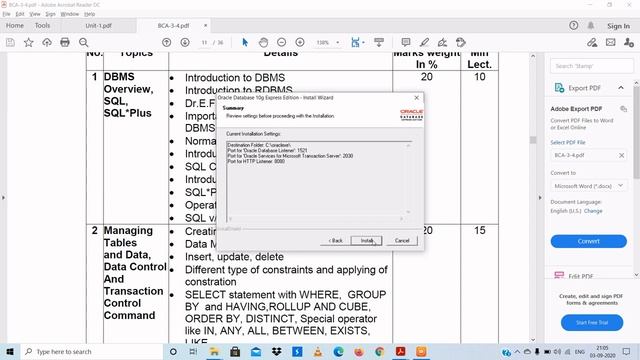The width and height of the screenshot is (640, 360).
Task: Open the zoom percentage dropdown
Action: click(338, 42)
